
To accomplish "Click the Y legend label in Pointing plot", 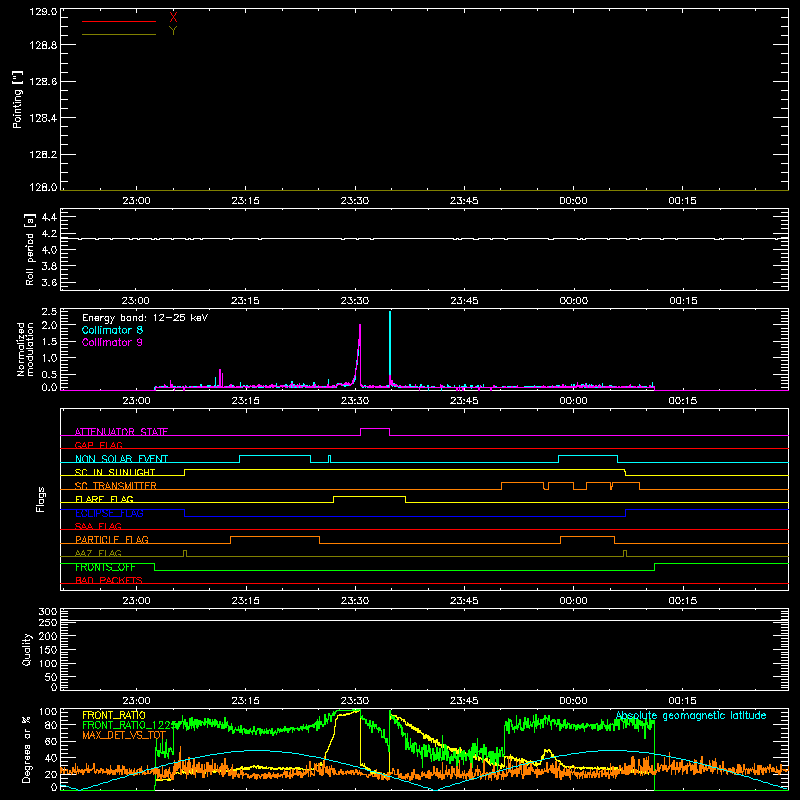I will coord(173,31).
